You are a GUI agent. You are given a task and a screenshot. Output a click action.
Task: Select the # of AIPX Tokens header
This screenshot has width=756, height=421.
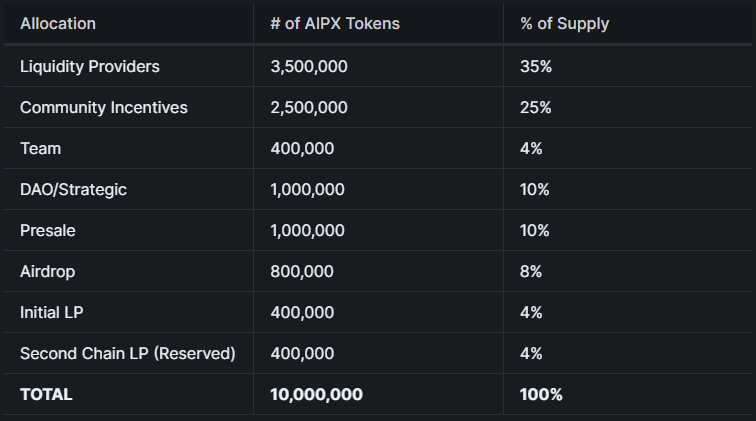[x=335, y=24]
